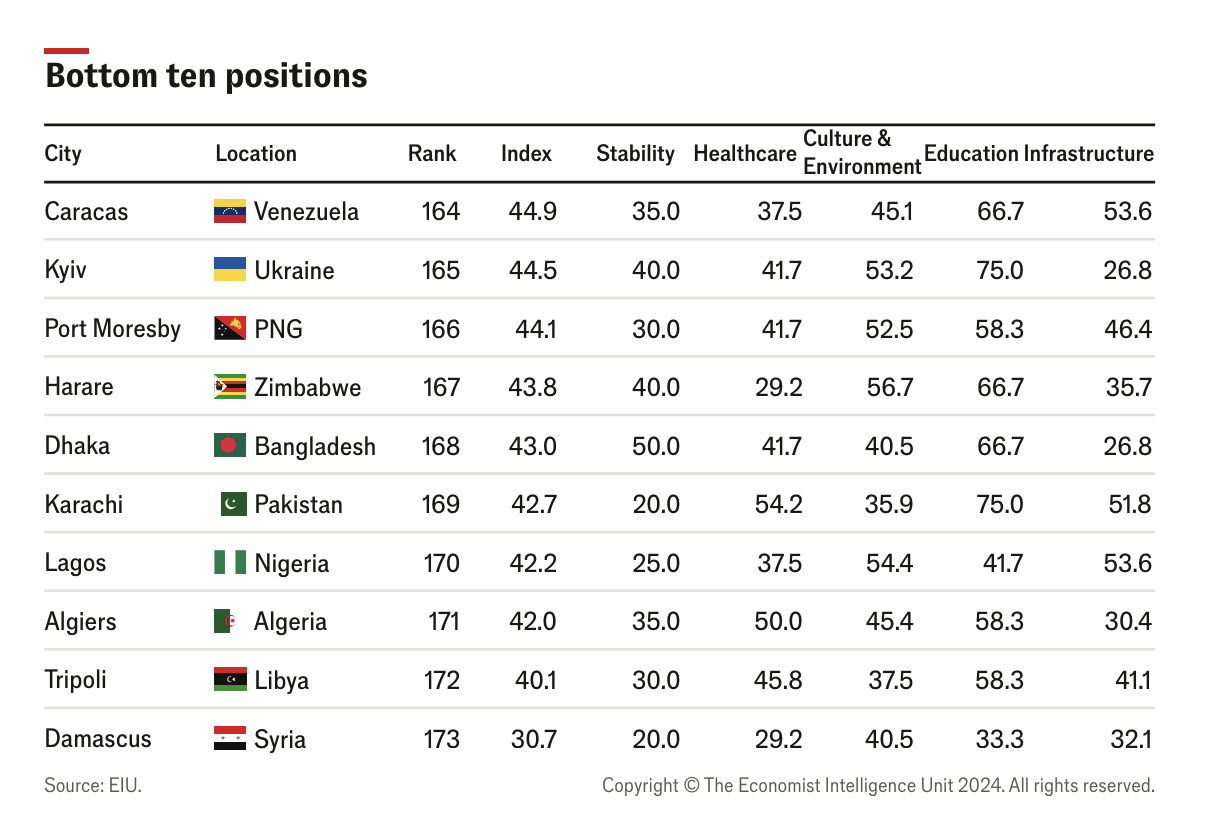Click the Ukraine flag icon
1212x814 pixels.
pyautogui.click(x=230, y=270)
